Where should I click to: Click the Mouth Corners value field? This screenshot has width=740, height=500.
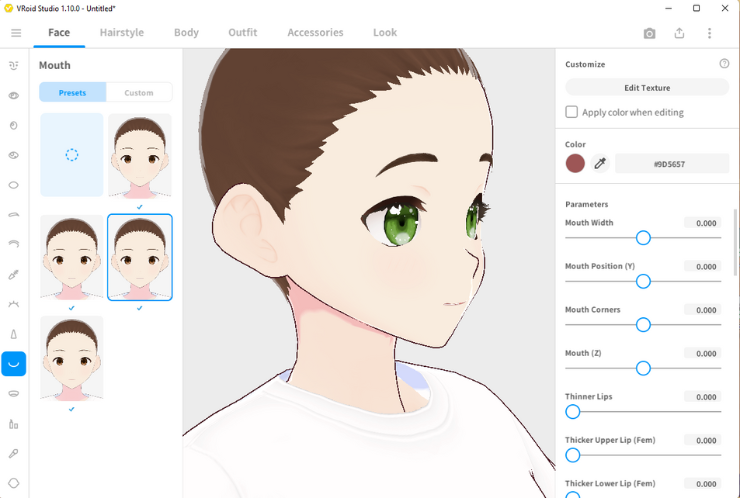[x=703, y=310]
